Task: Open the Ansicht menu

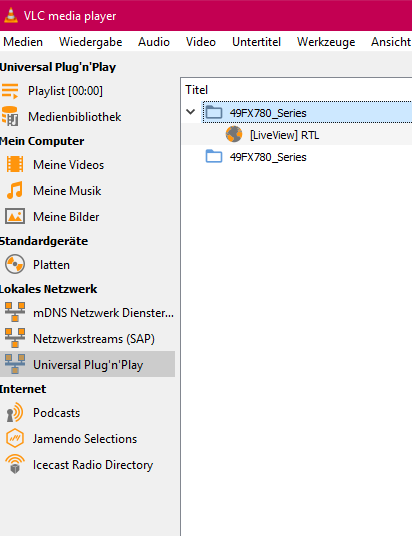Action: coord(391,42)
